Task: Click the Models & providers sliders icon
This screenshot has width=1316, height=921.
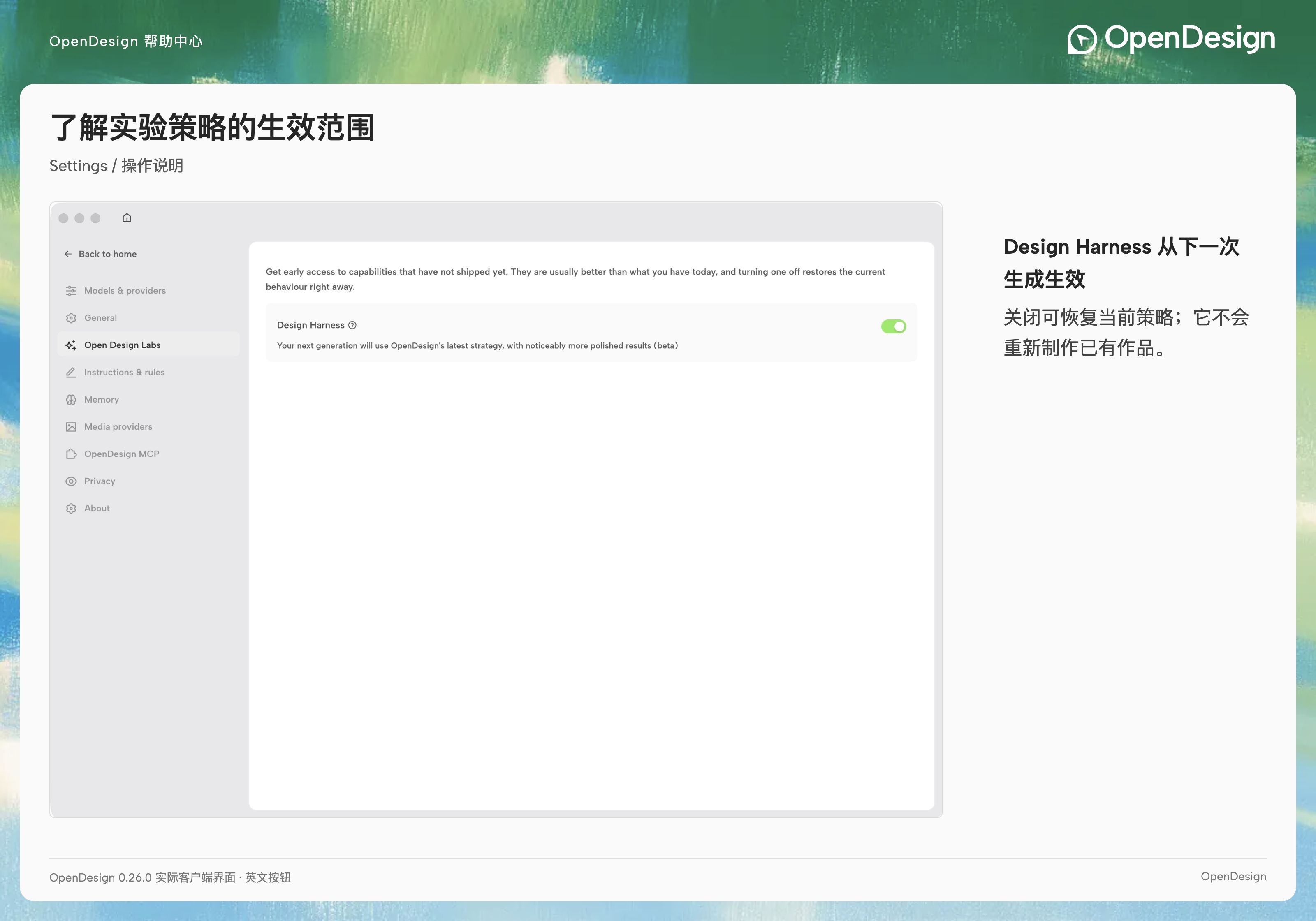Action: [x=71, y=291]
